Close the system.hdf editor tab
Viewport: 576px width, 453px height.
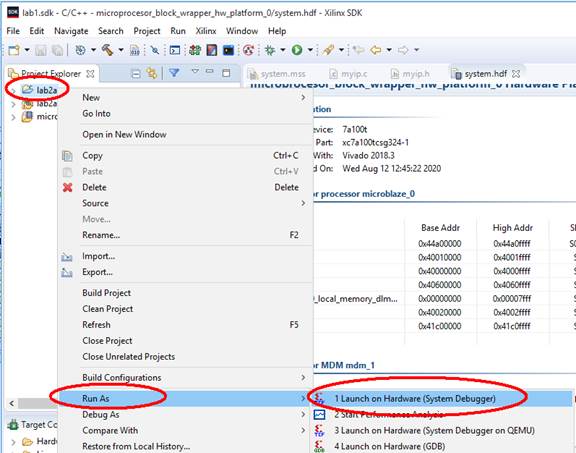click(x=516, y=74)
